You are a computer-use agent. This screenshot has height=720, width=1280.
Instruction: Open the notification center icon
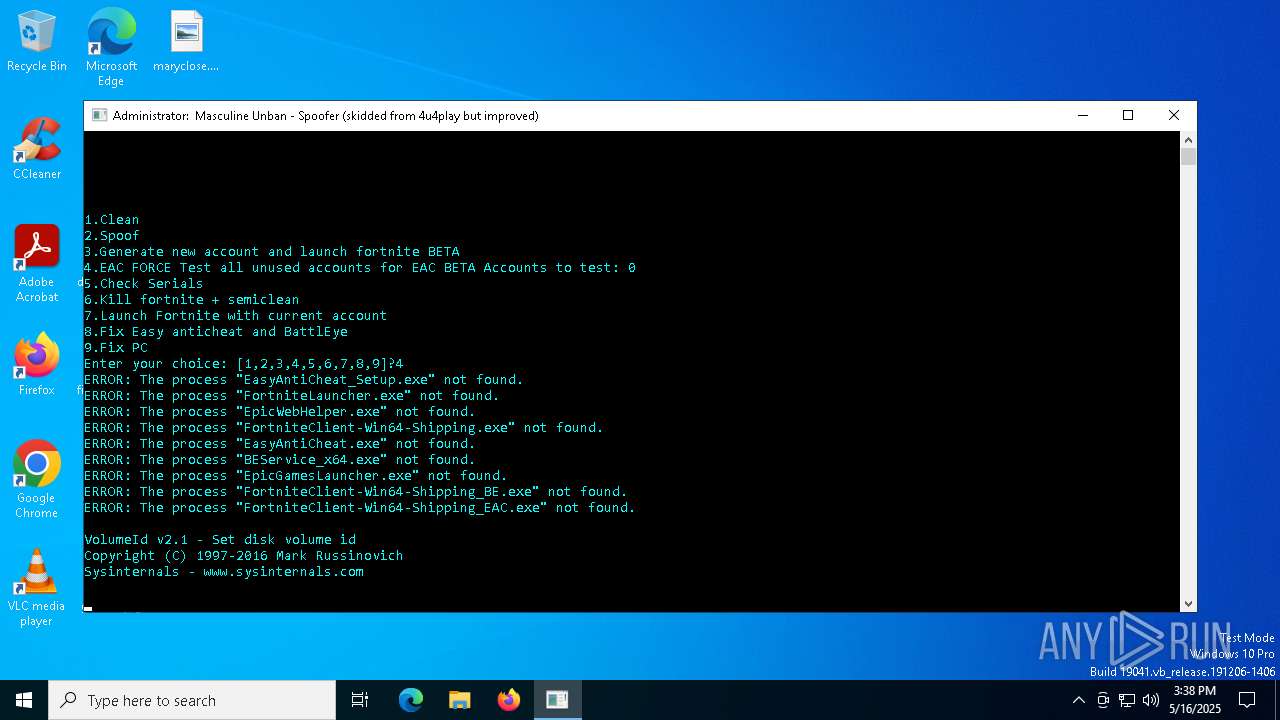pyautogui.click(x=1247, y=700)
